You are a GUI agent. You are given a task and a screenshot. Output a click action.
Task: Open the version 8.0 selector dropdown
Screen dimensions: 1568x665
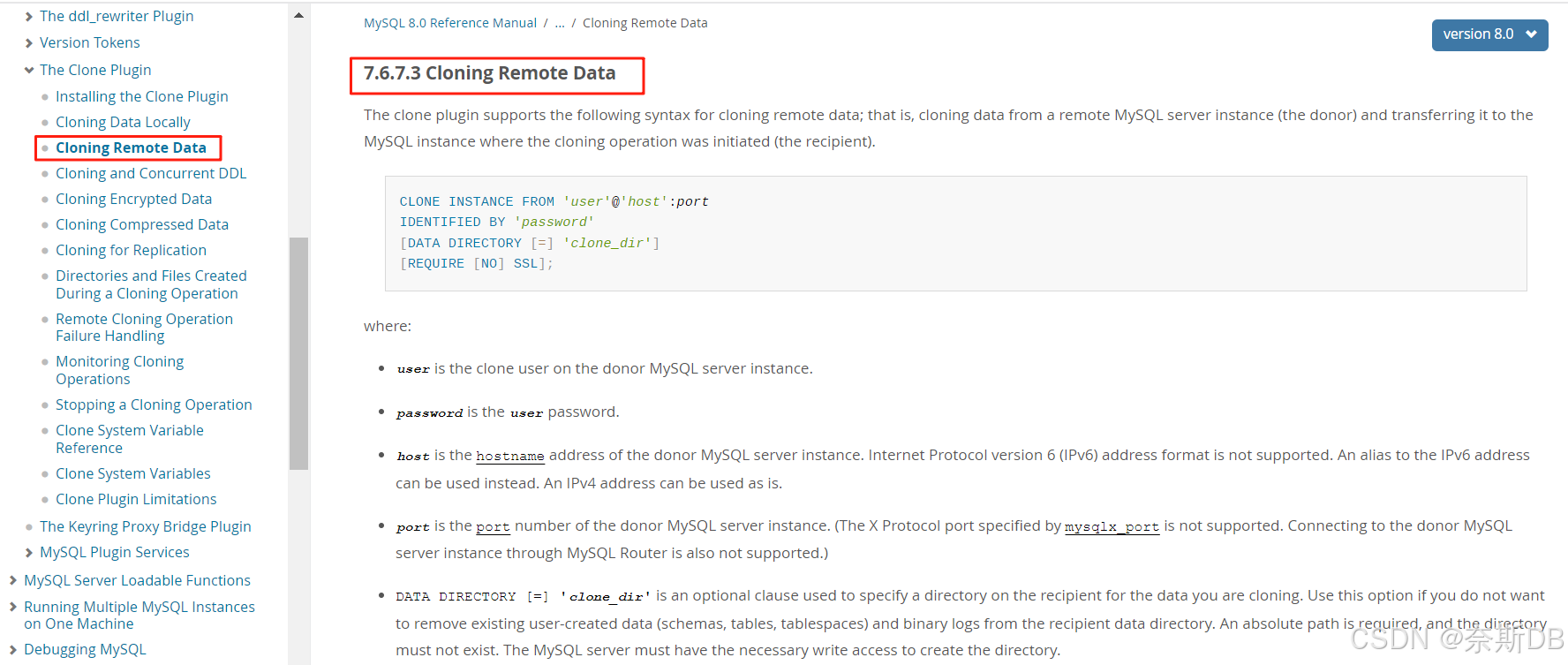[1489, 34]
